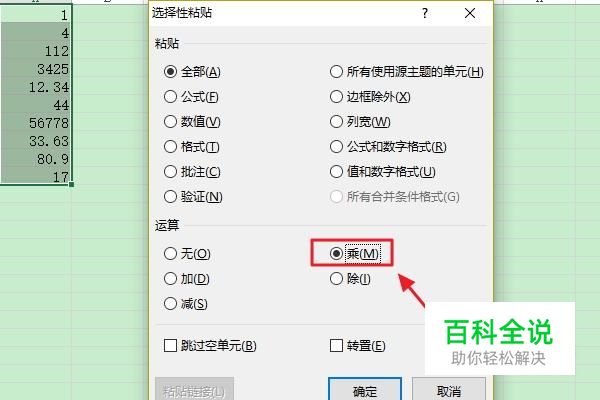Select 数值(V) paste option
The image size is (600, 400).
[192, 122]
